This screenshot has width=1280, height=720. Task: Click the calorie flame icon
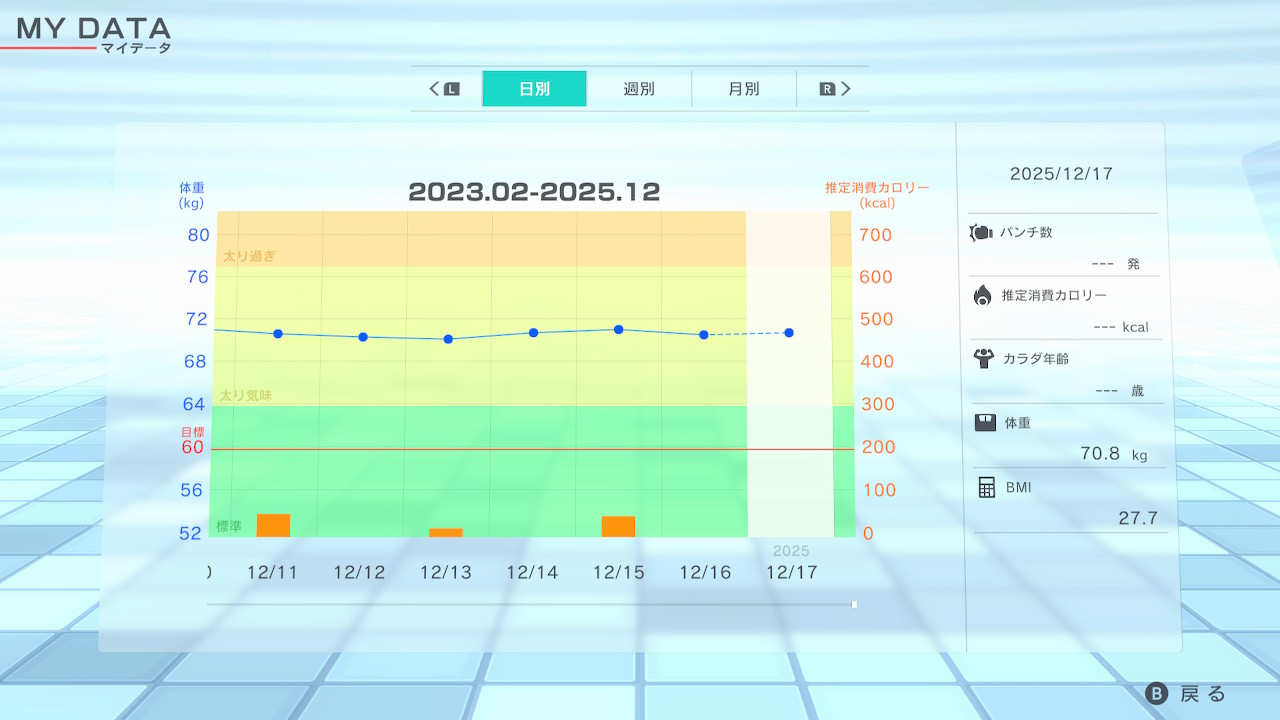[x=982, y=295]
